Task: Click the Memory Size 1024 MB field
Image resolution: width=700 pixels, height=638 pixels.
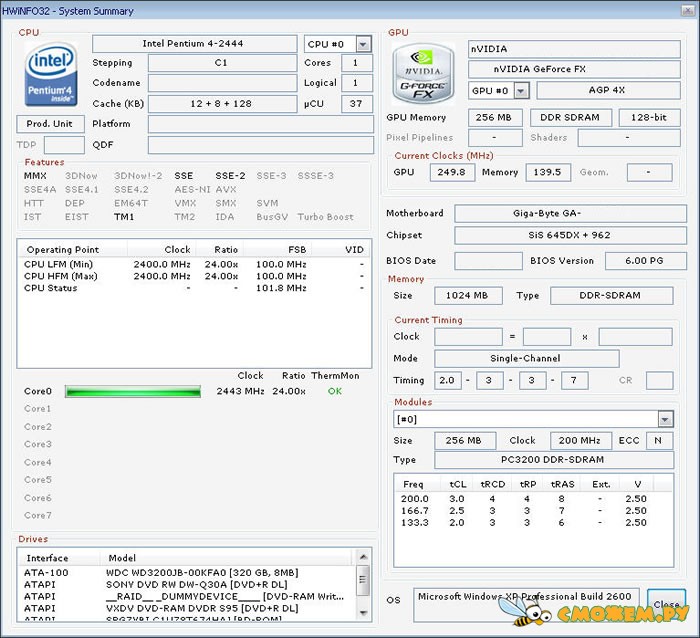Action: pyautogui.click(x=468, y=296)
